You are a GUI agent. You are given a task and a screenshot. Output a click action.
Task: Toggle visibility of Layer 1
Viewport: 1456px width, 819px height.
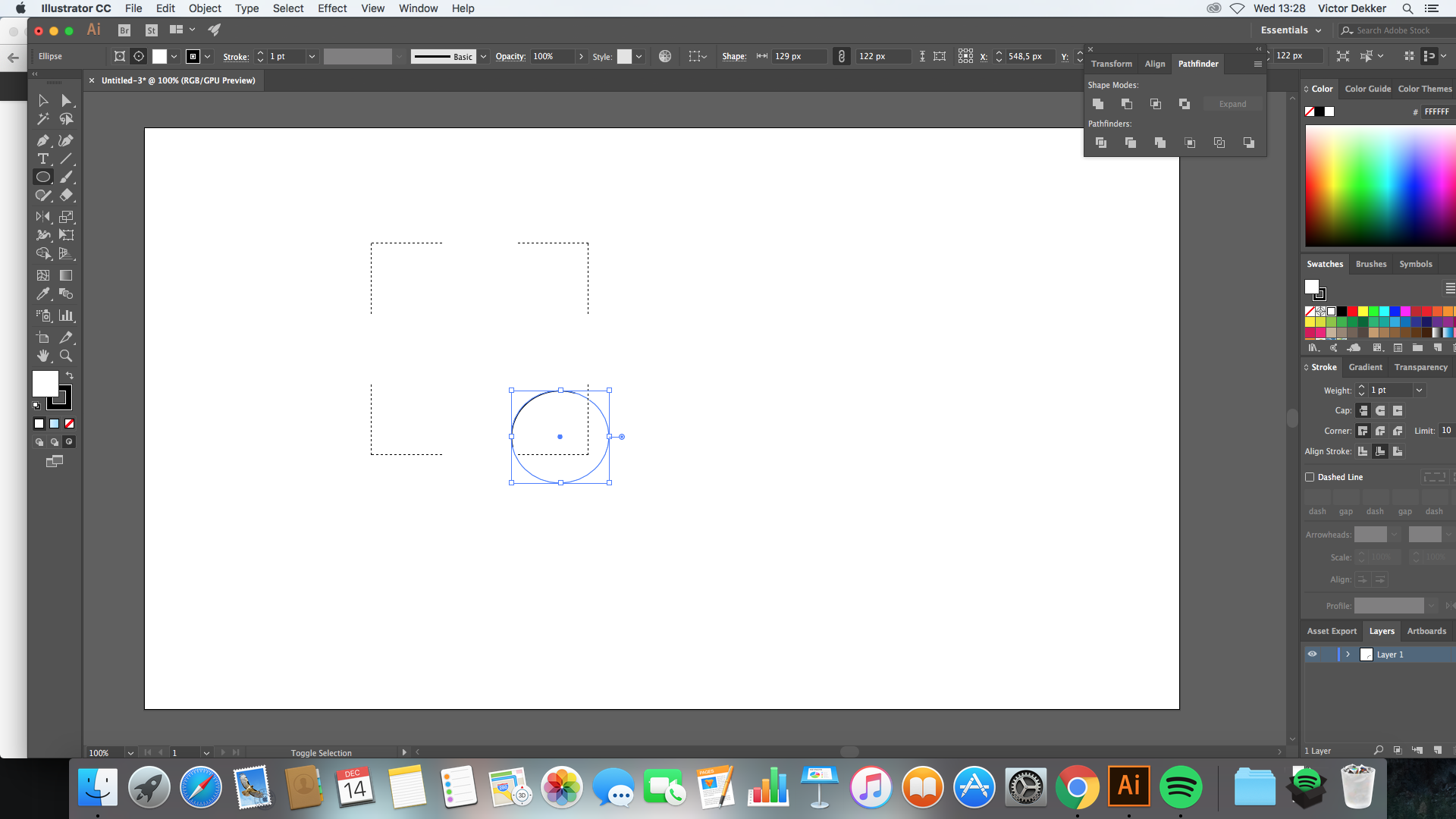point(1311,654)
